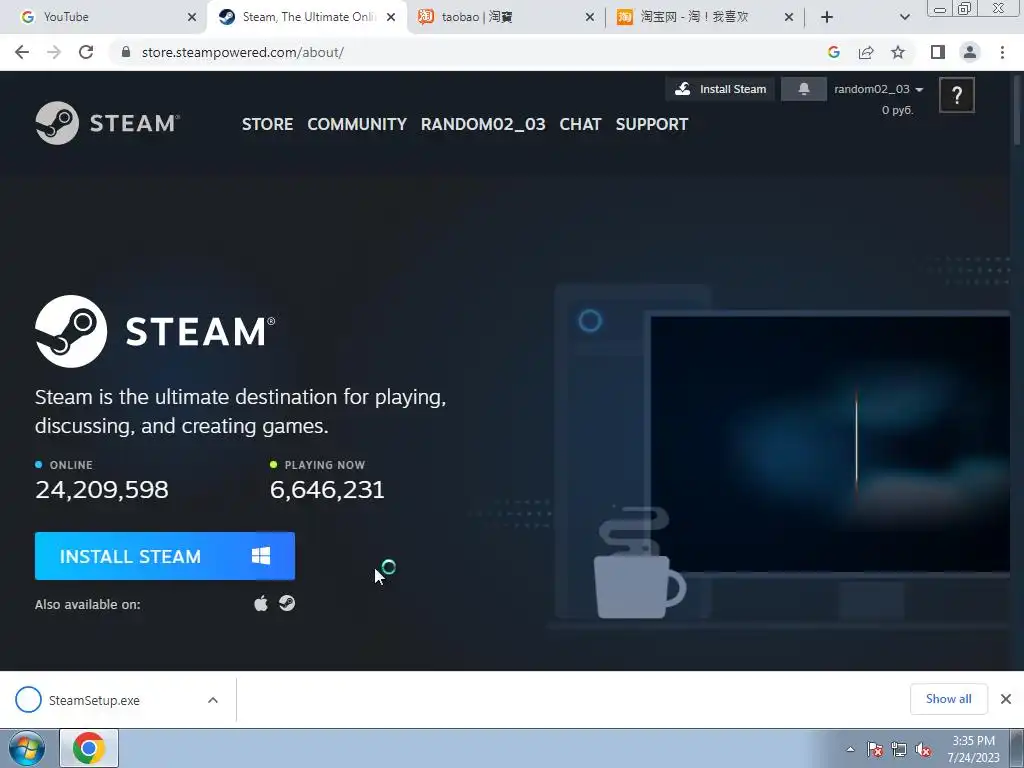Click the Steam circular logo above tagline
The height and width of the screenshot is (768, 1024).
[x=71, y=331]
